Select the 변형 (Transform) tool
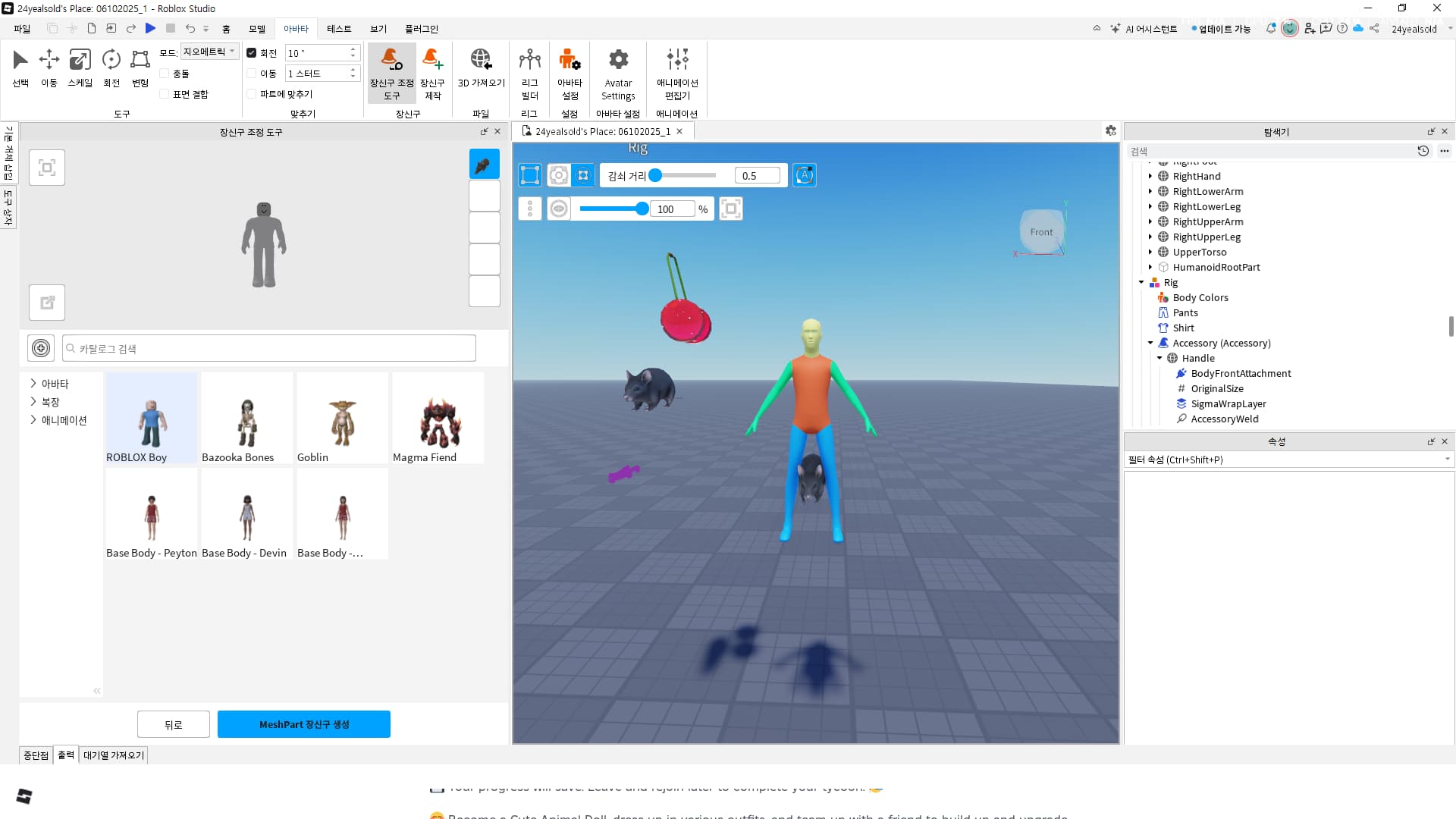This screenshot has width=1456, height=819. (140, 67)
